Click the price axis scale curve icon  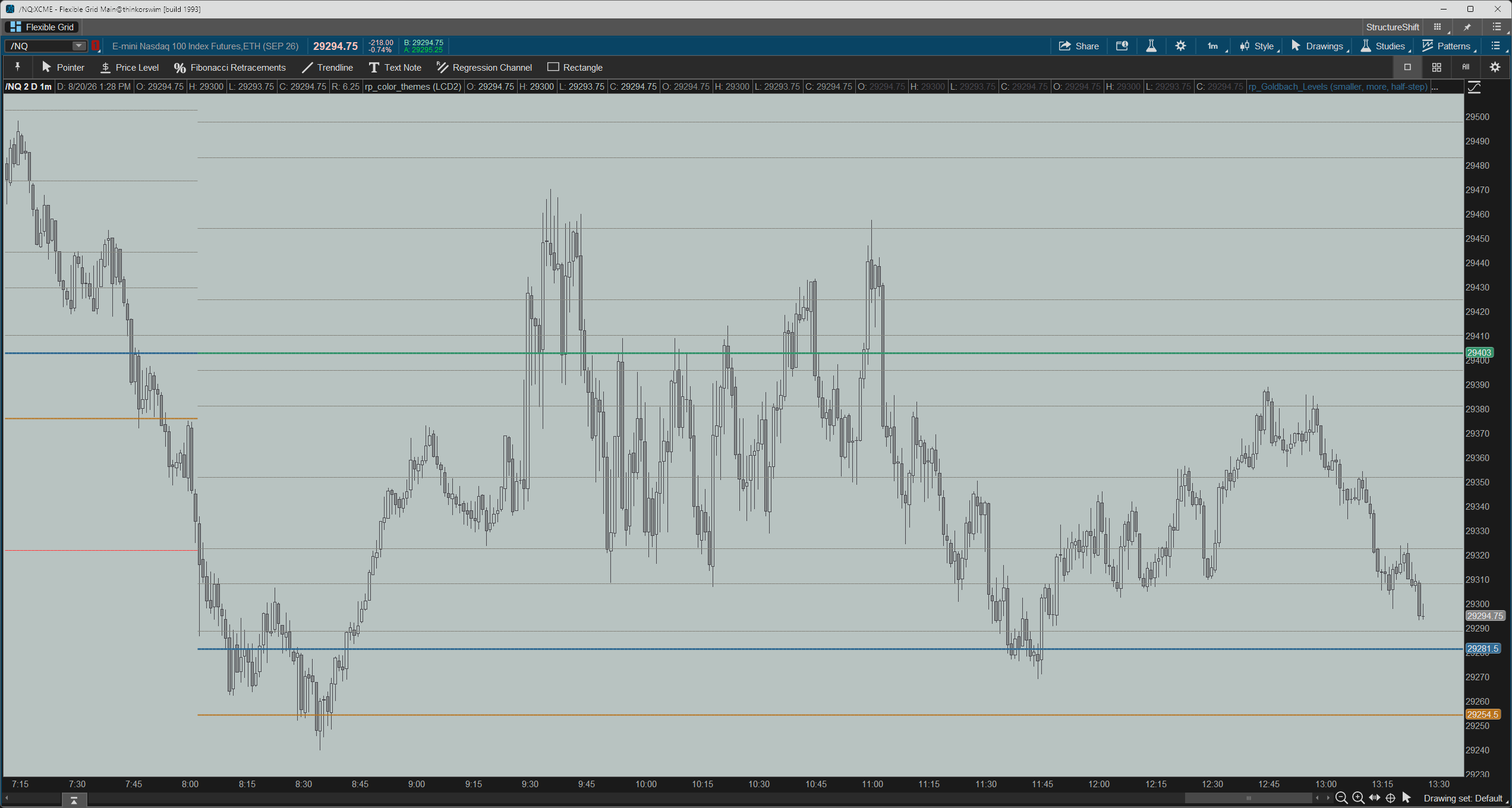(x=1475, y=87)
